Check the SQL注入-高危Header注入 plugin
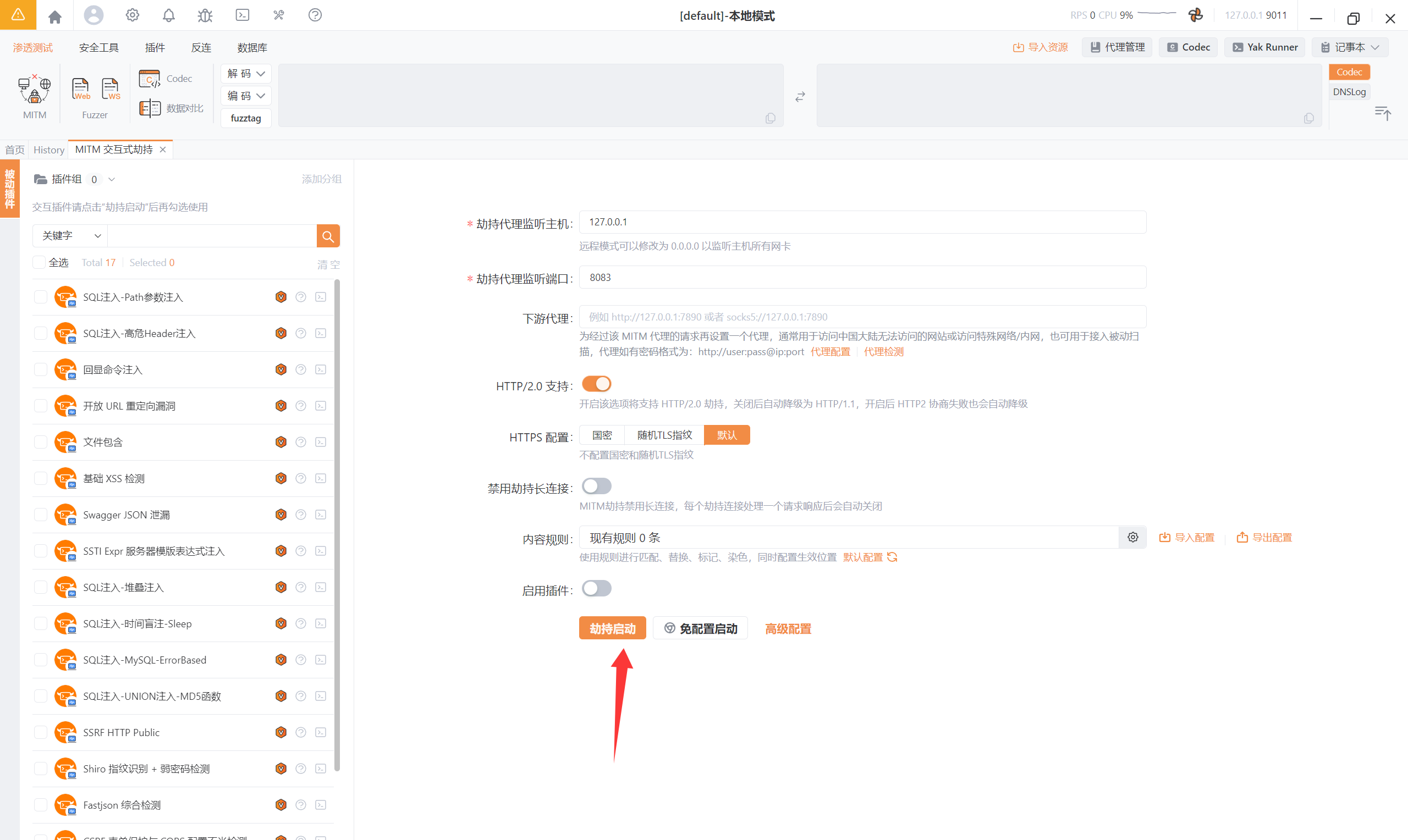Screen dimensions: 1408x840 coord(41,333)
